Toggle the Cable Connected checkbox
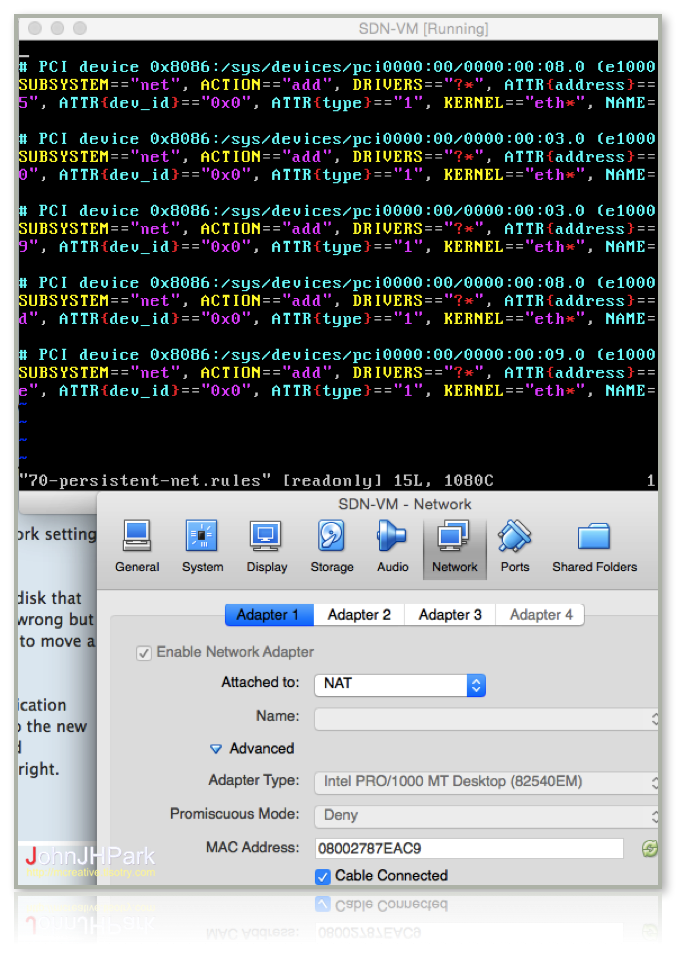The image size is (676, 959). tap(323, 876)
